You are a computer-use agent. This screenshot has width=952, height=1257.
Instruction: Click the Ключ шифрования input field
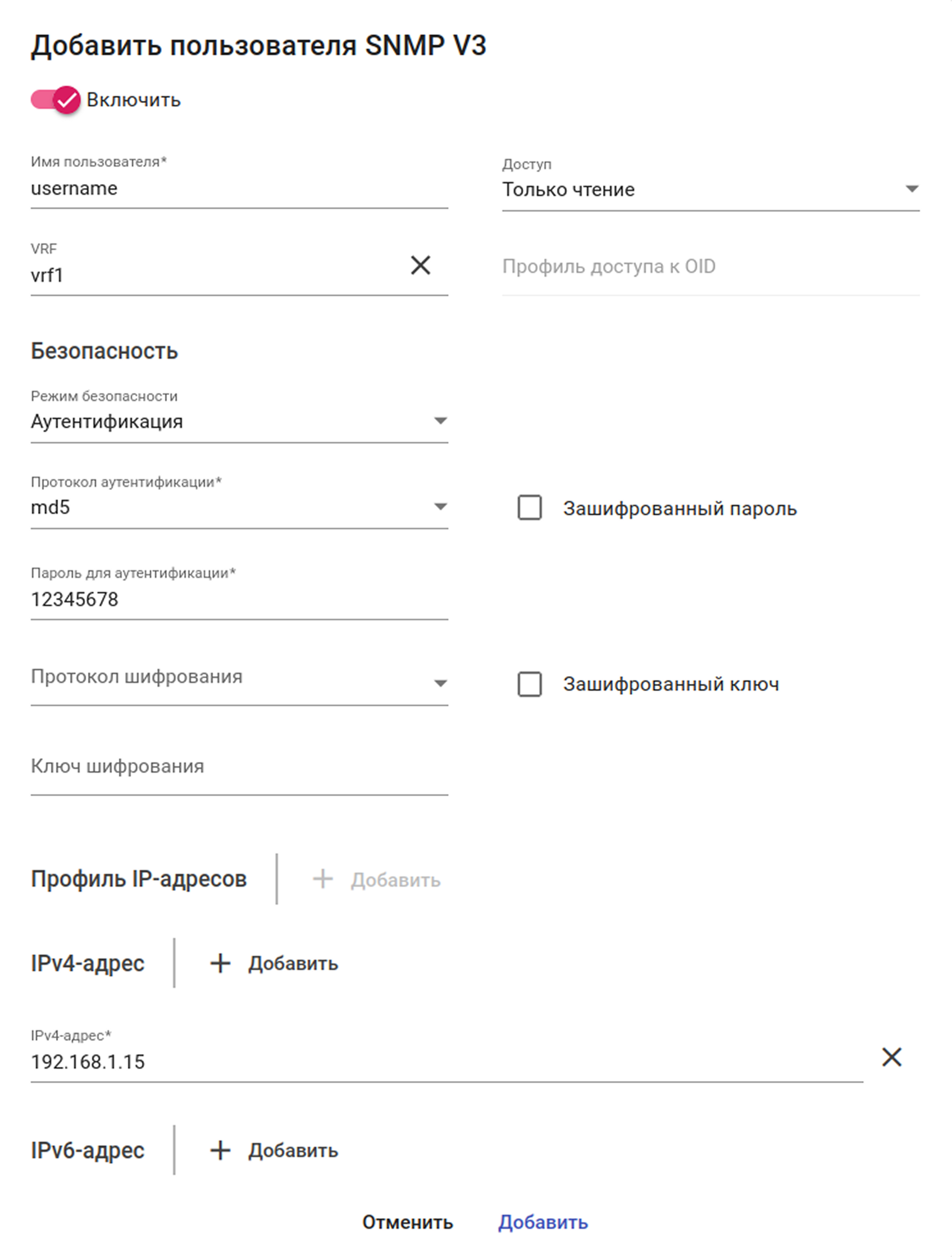[239, 767]
